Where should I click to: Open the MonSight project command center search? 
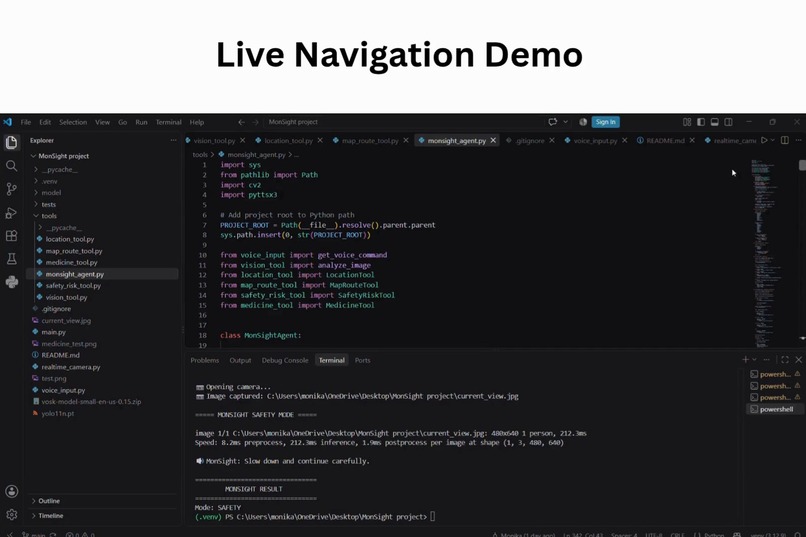coord(293,122)
